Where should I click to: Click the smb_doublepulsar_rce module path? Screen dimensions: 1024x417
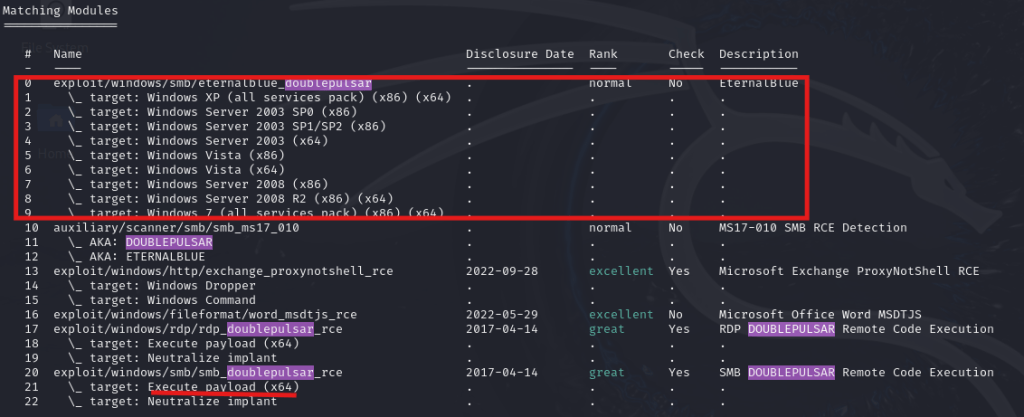coord(198,373)
